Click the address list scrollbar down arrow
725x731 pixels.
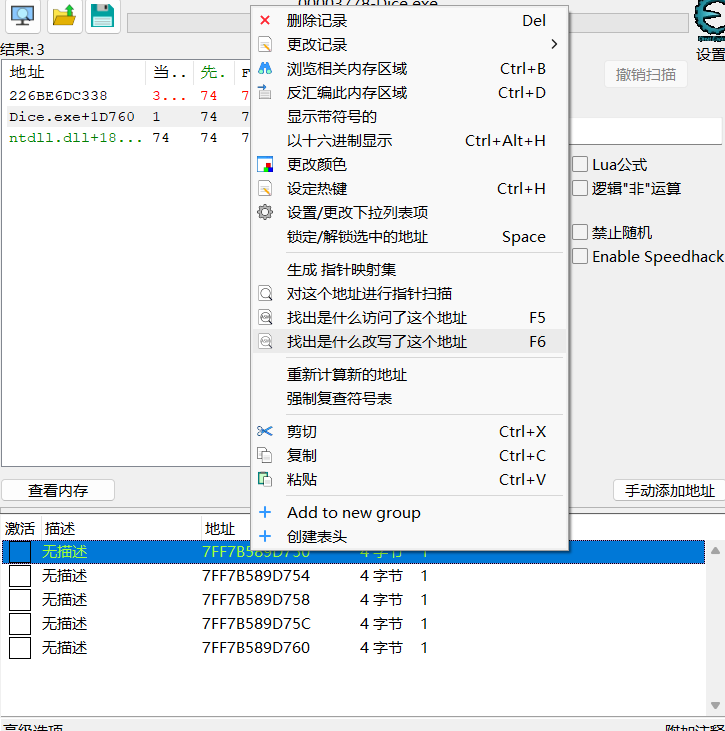715,705
